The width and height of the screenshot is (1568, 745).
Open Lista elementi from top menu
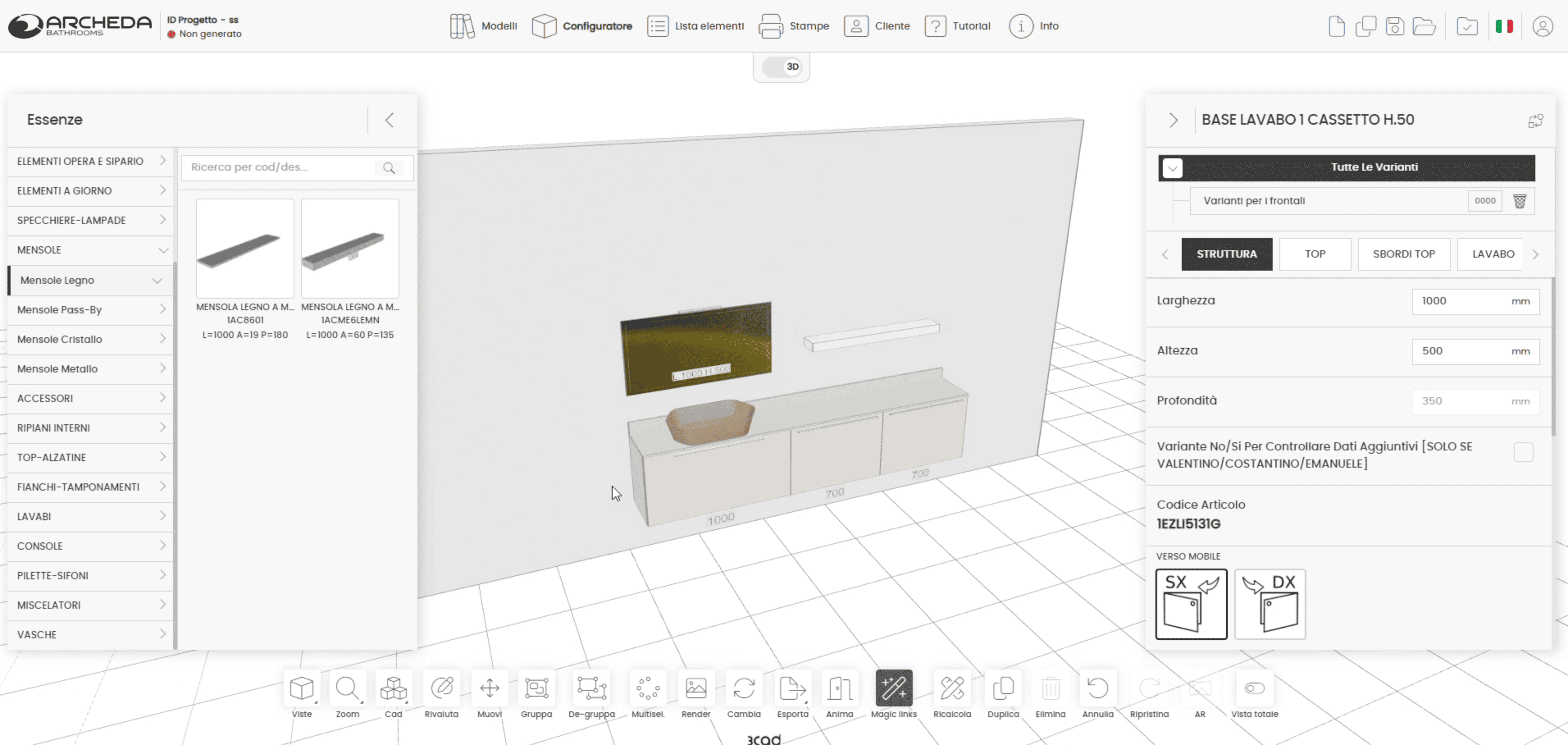coord(695,26)
